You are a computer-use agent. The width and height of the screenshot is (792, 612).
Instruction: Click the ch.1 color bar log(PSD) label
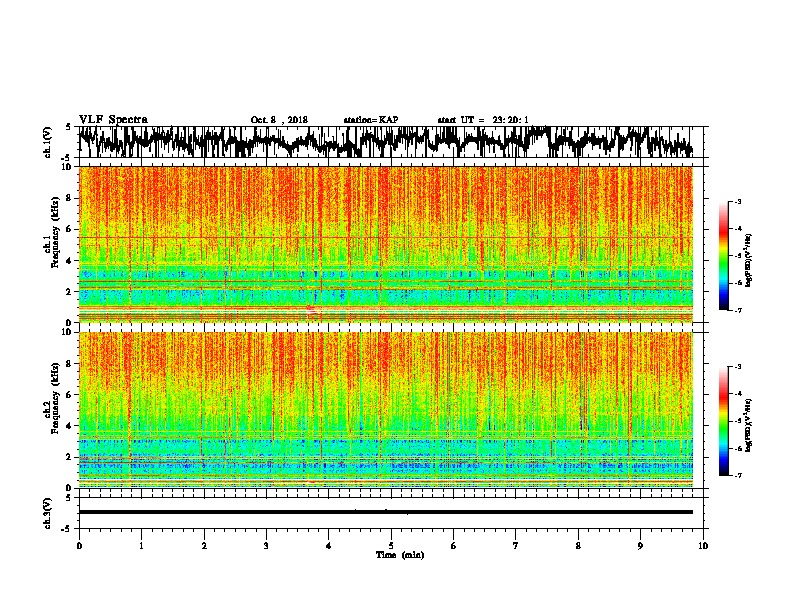click(748, 261)
